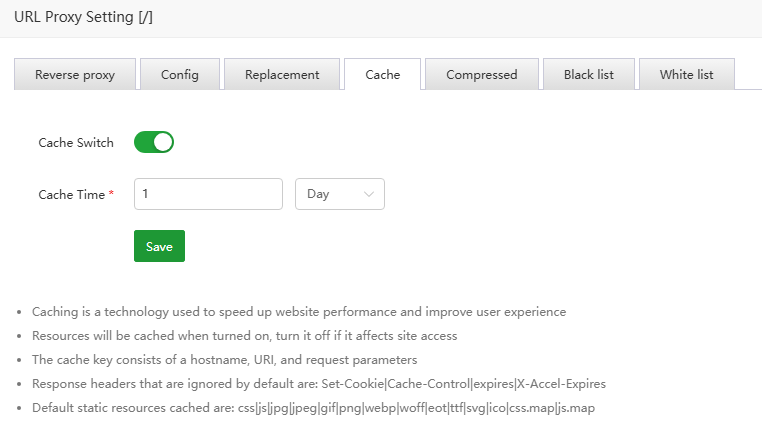Click the note about turning cache off

point(245,336)
